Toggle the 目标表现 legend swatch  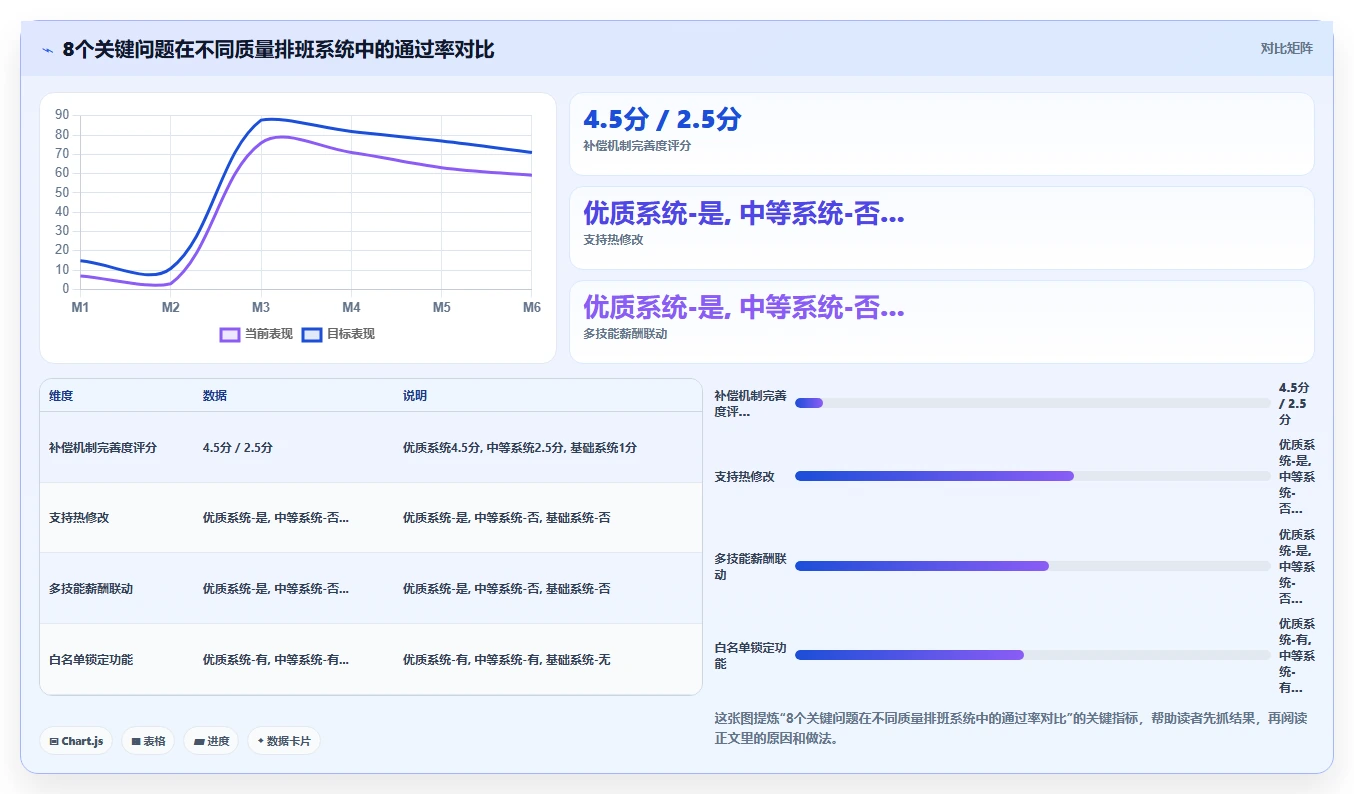[x=311, y=334]
